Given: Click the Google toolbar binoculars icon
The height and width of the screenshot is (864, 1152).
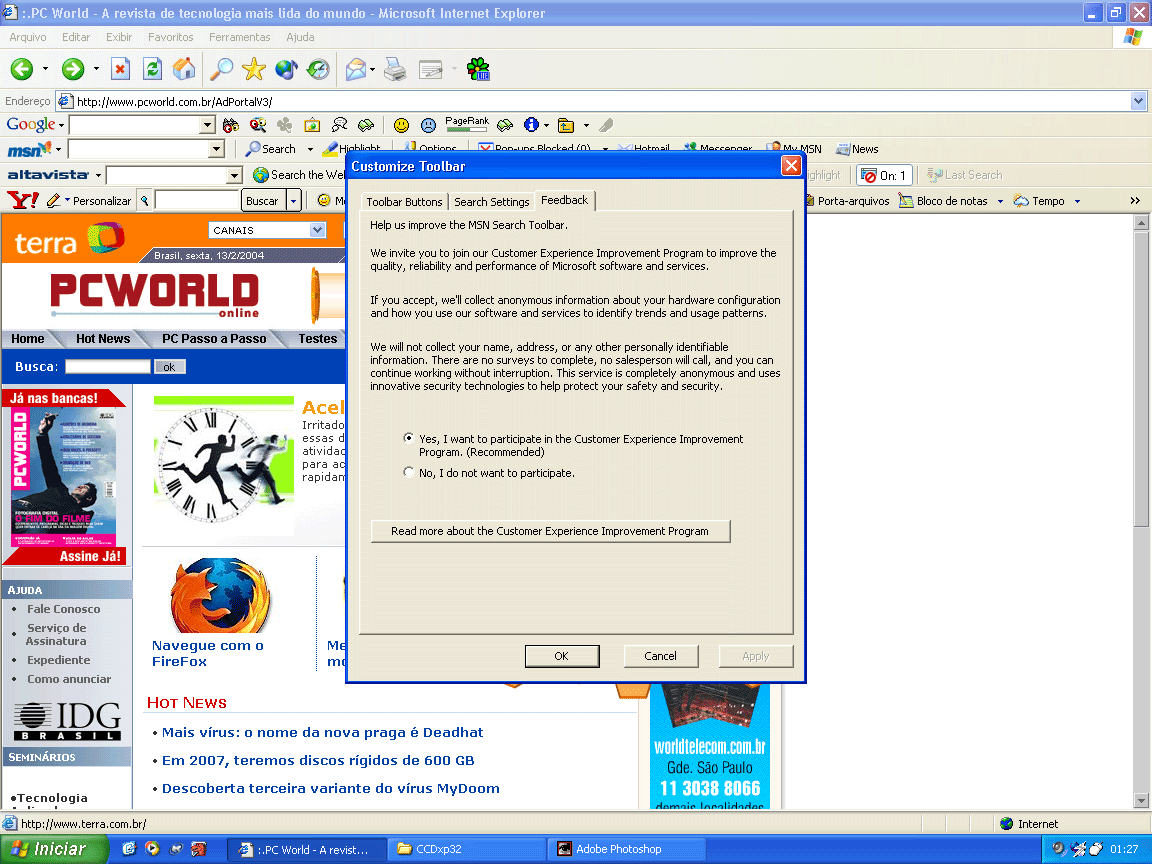Looking at the screenshot, I should (231, 126).
